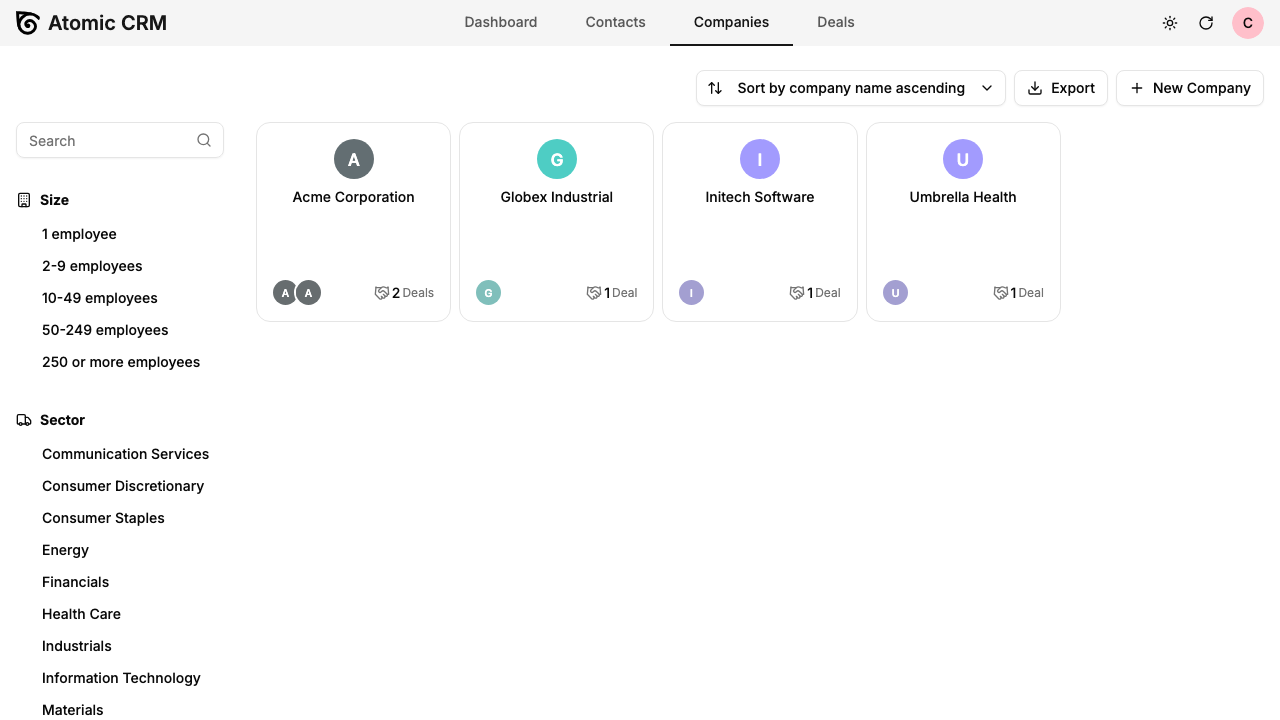The width and height of the screenshot is (1280, 720).
Task: Open the Sort by company name dropdown
Action: pyautogui.click(x=851, y=88)
